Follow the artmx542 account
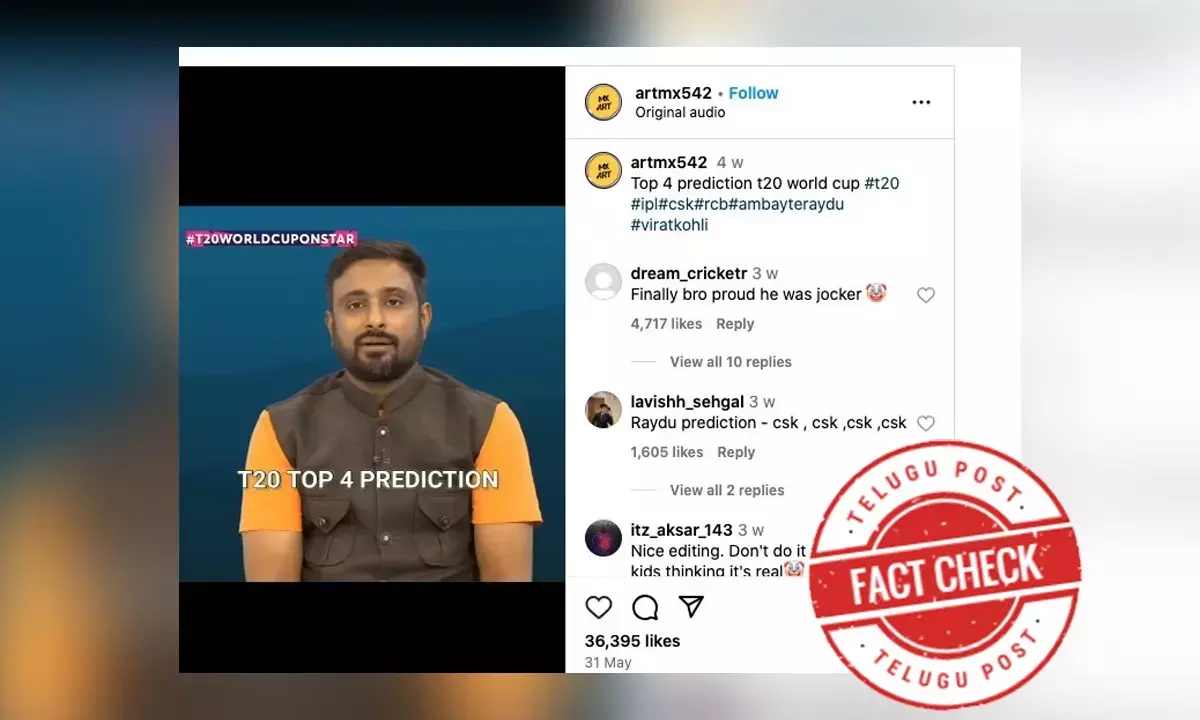This screenshot has width=1200, height=720. 753,93
